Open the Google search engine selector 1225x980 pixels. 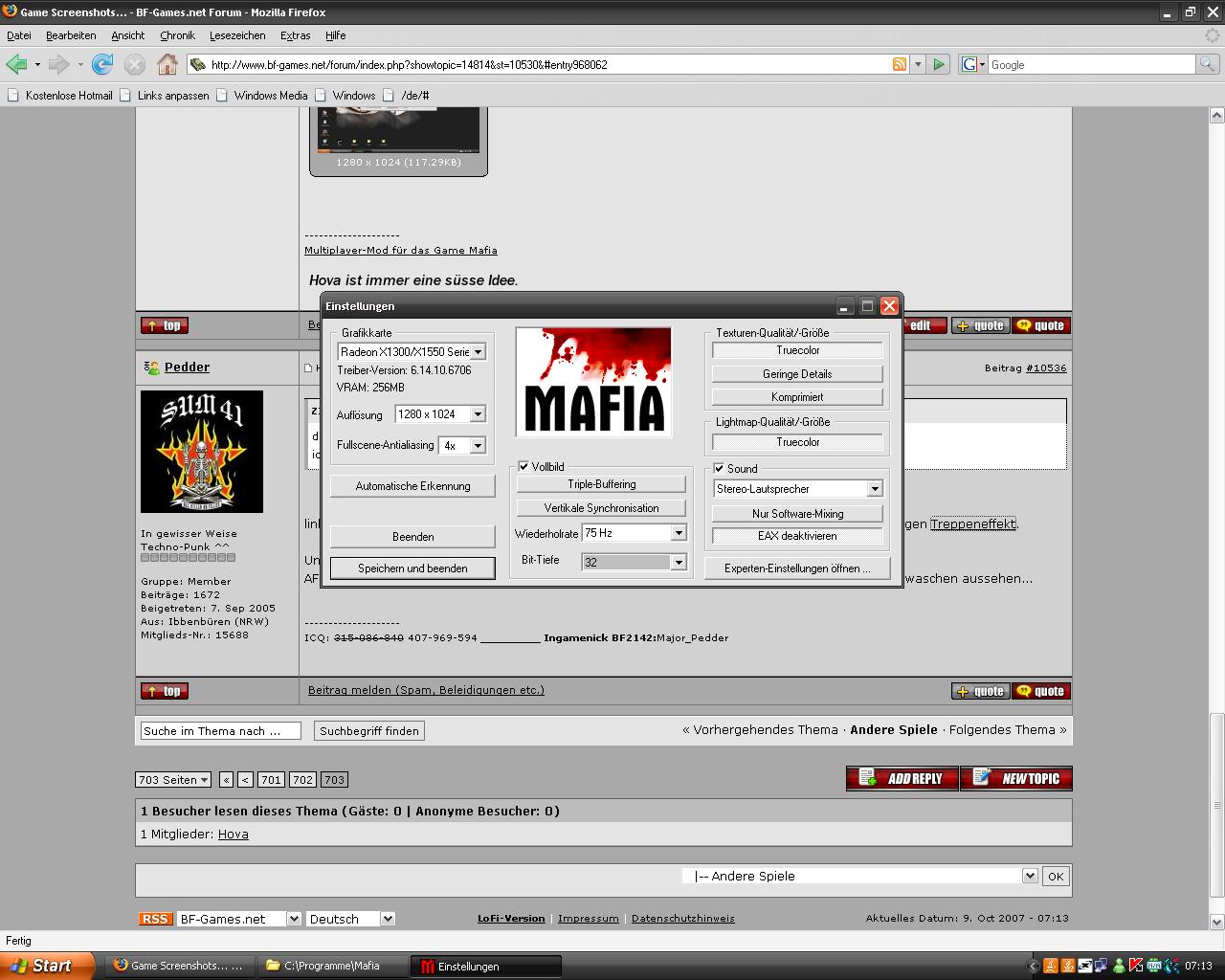tap(972, 64)
